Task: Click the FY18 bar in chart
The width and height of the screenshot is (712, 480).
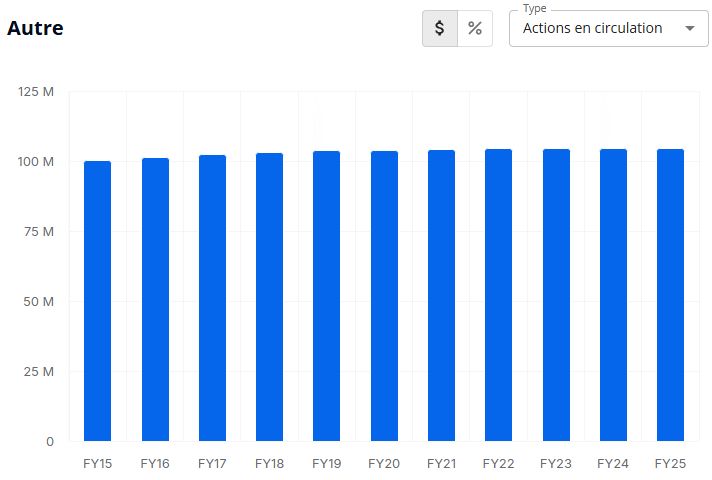Action: pyautogui.click(x=270, y=297)
